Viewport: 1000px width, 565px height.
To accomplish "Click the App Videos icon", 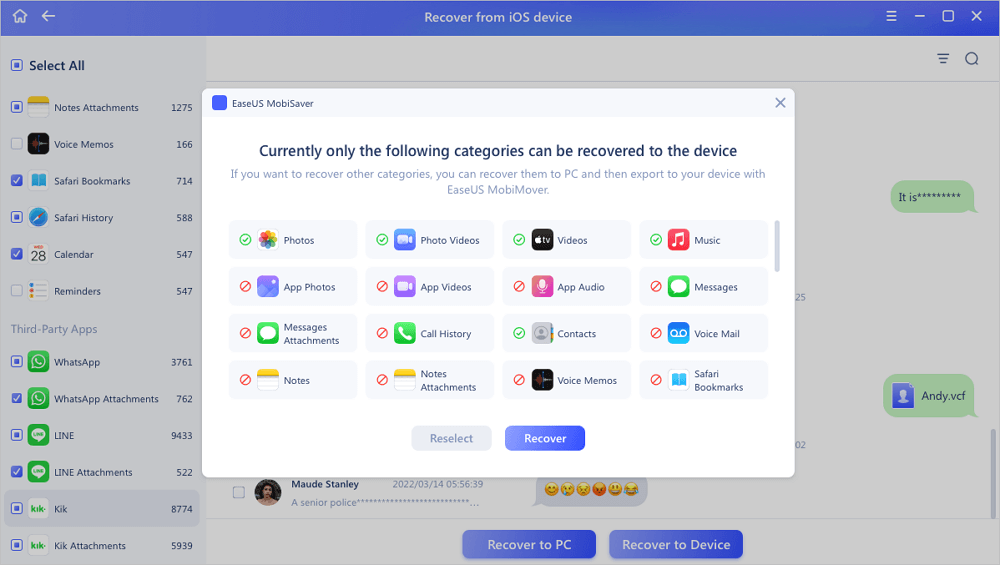I will click(x=404, y=286).
